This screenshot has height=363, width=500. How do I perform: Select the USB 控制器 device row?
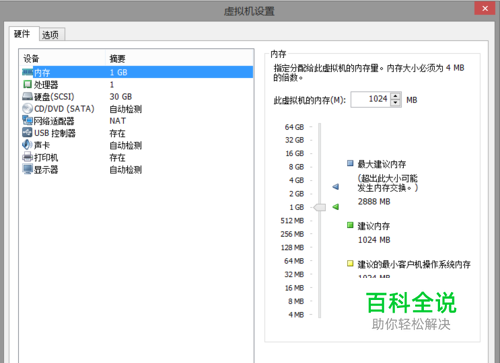click(x=137, y=133)
